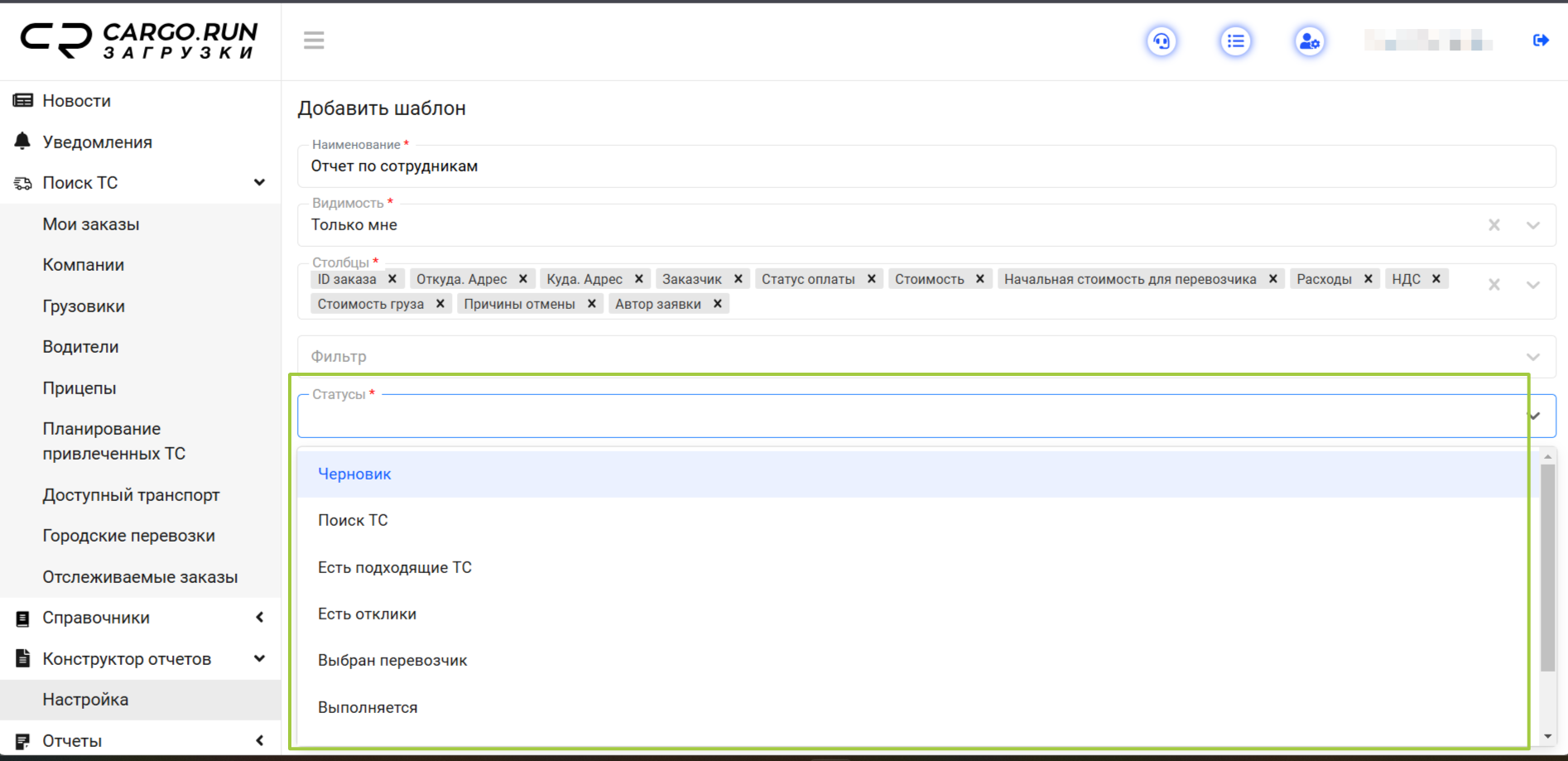Click the status list scroll-down arrow
Viewport: 1568px width, 761px height.
pos(1548,736)
